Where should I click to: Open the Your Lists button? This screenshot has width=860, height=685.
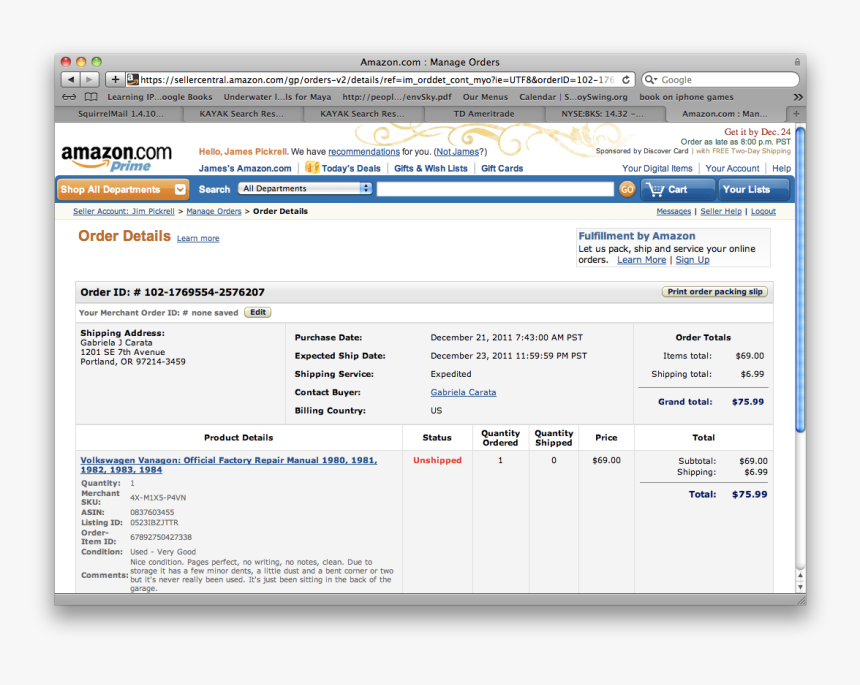coord(754,189)
